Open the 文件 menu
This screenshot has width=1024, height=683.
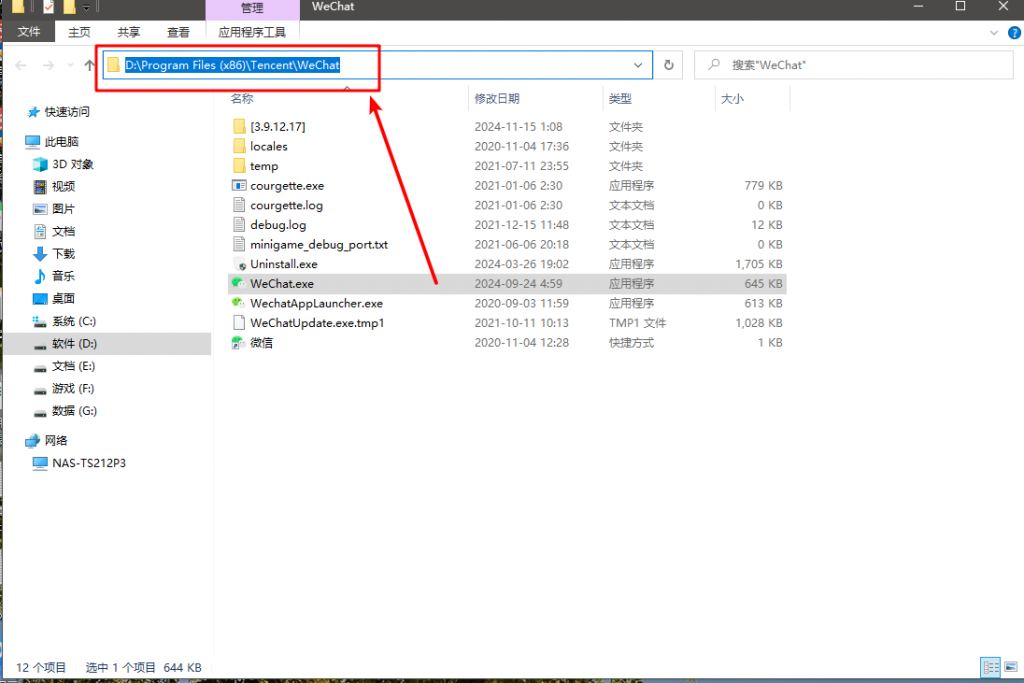[29, 32]
